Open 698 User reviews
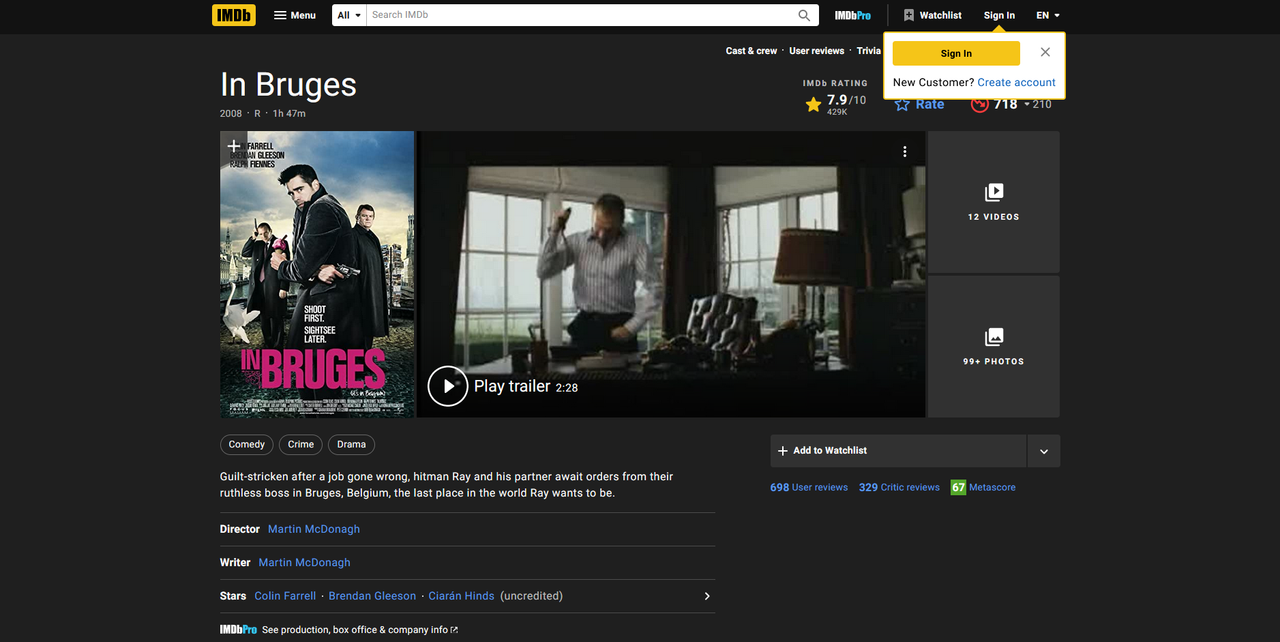The height and width of the screenshot is (642, 1280). click(809, 487)
